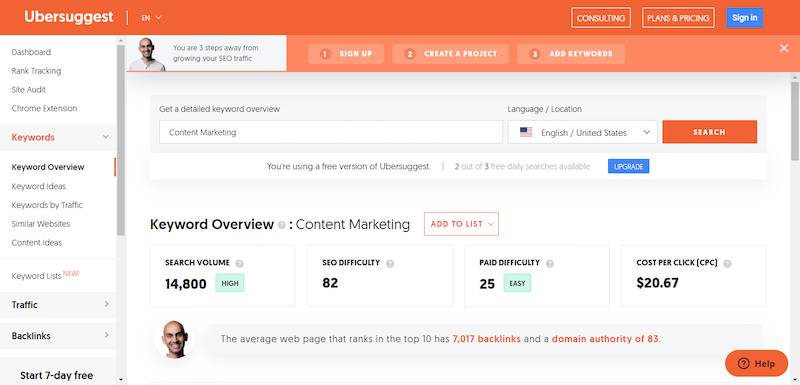Image resolution: width=800 pixels, height=385 pixels.
Task: Click step 2 Create a Project
Action: (x=451, y=54)
